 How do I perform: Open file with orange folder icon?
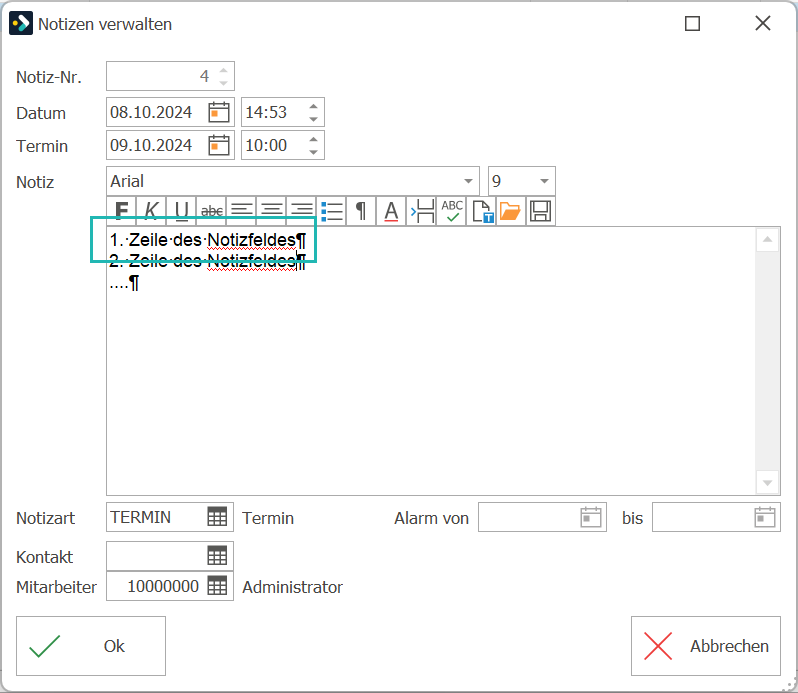click(510, 211)
